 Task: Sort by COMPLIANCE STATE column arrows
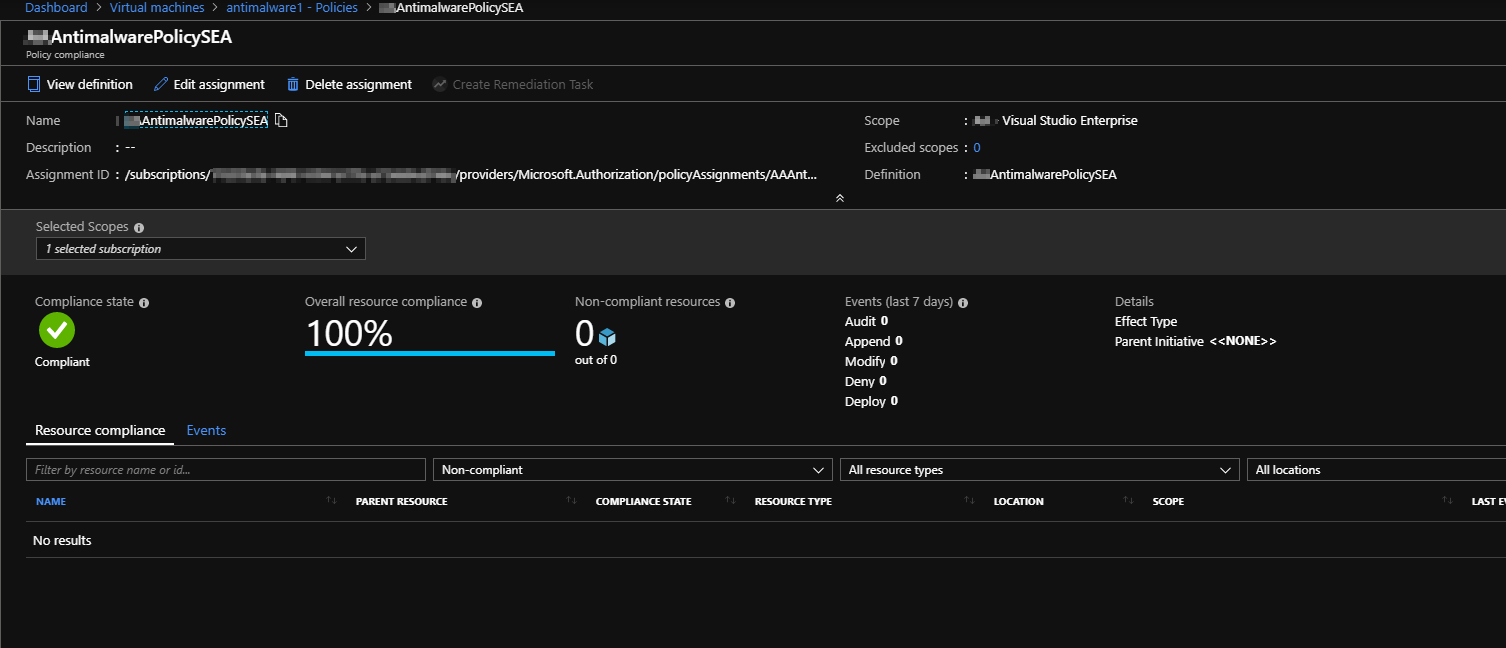click(730, 500)
